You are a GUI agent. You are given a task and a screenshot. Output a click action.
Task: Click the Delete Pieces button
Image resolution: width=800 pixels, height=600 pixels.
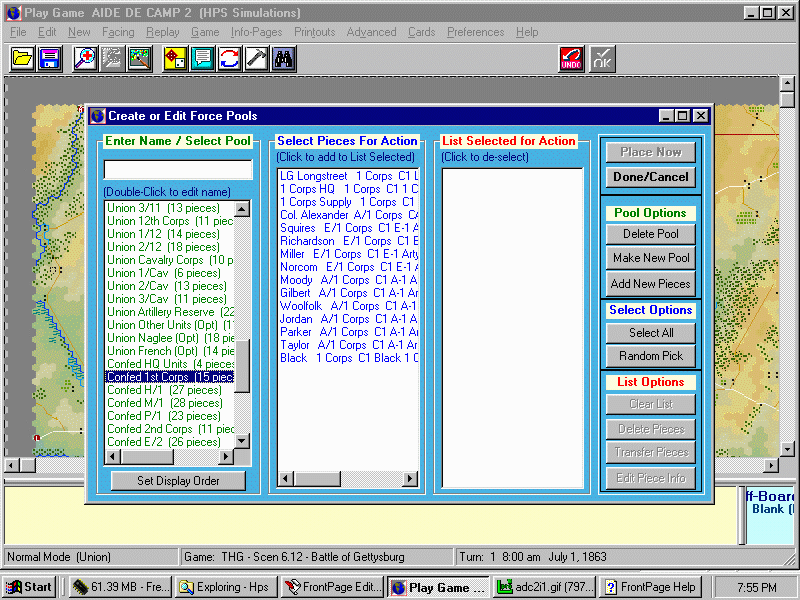[x=651, y=429]
